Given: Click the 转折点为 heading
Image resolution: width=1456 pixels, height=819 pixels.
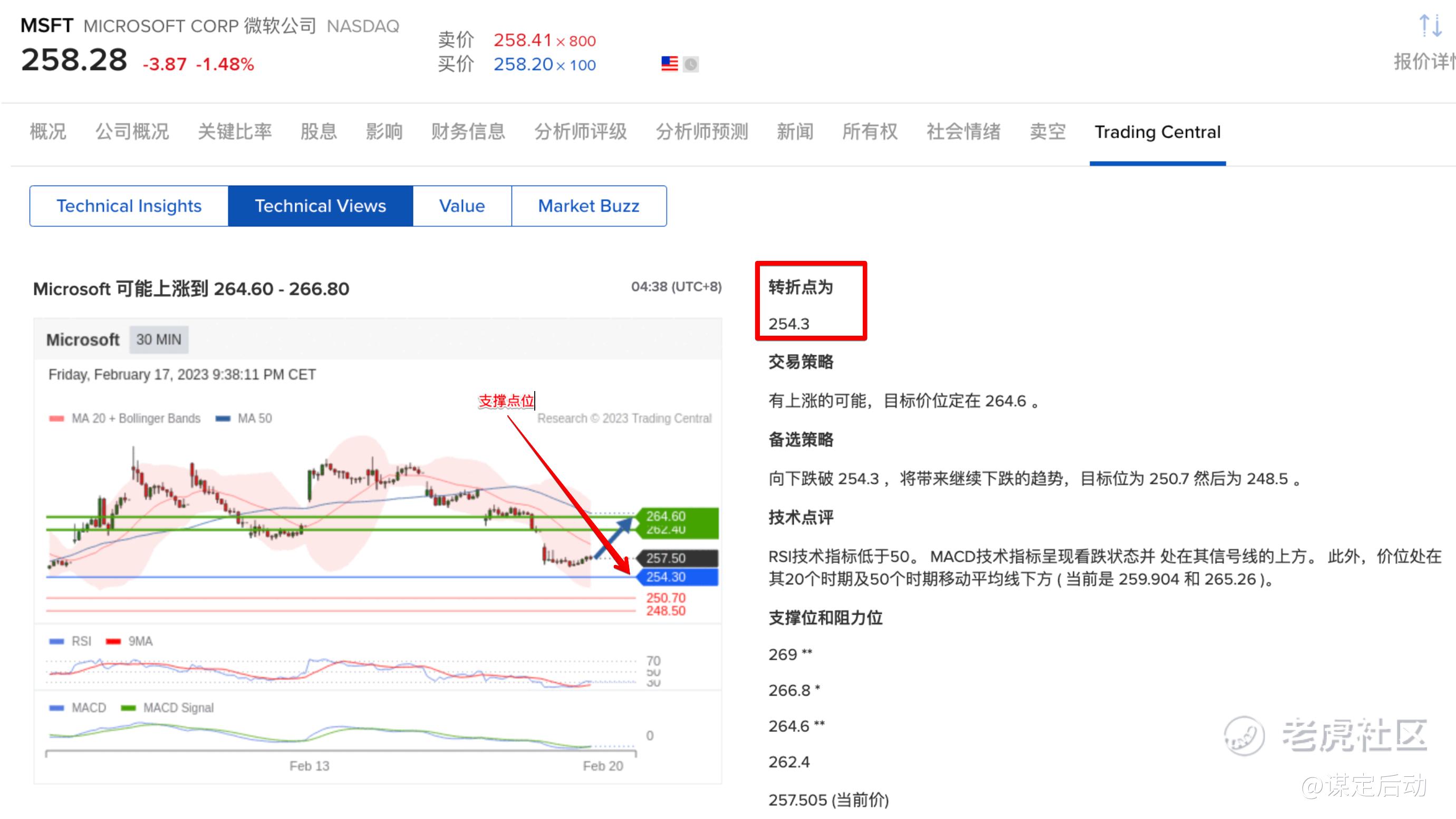Looking at the screenshot, I should (x=801, y=288).
